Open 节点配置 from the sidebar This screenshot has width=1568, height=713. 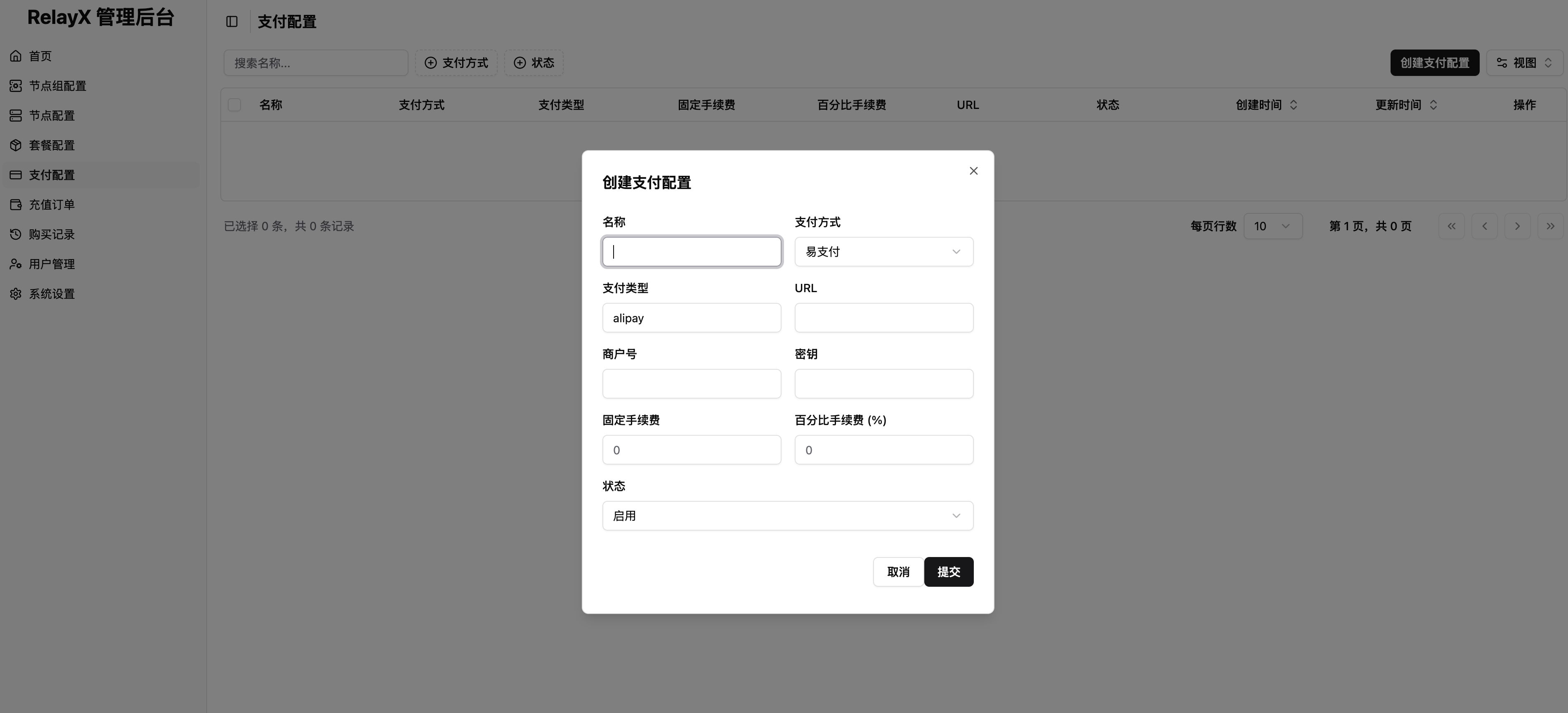[x=52, y=115]
